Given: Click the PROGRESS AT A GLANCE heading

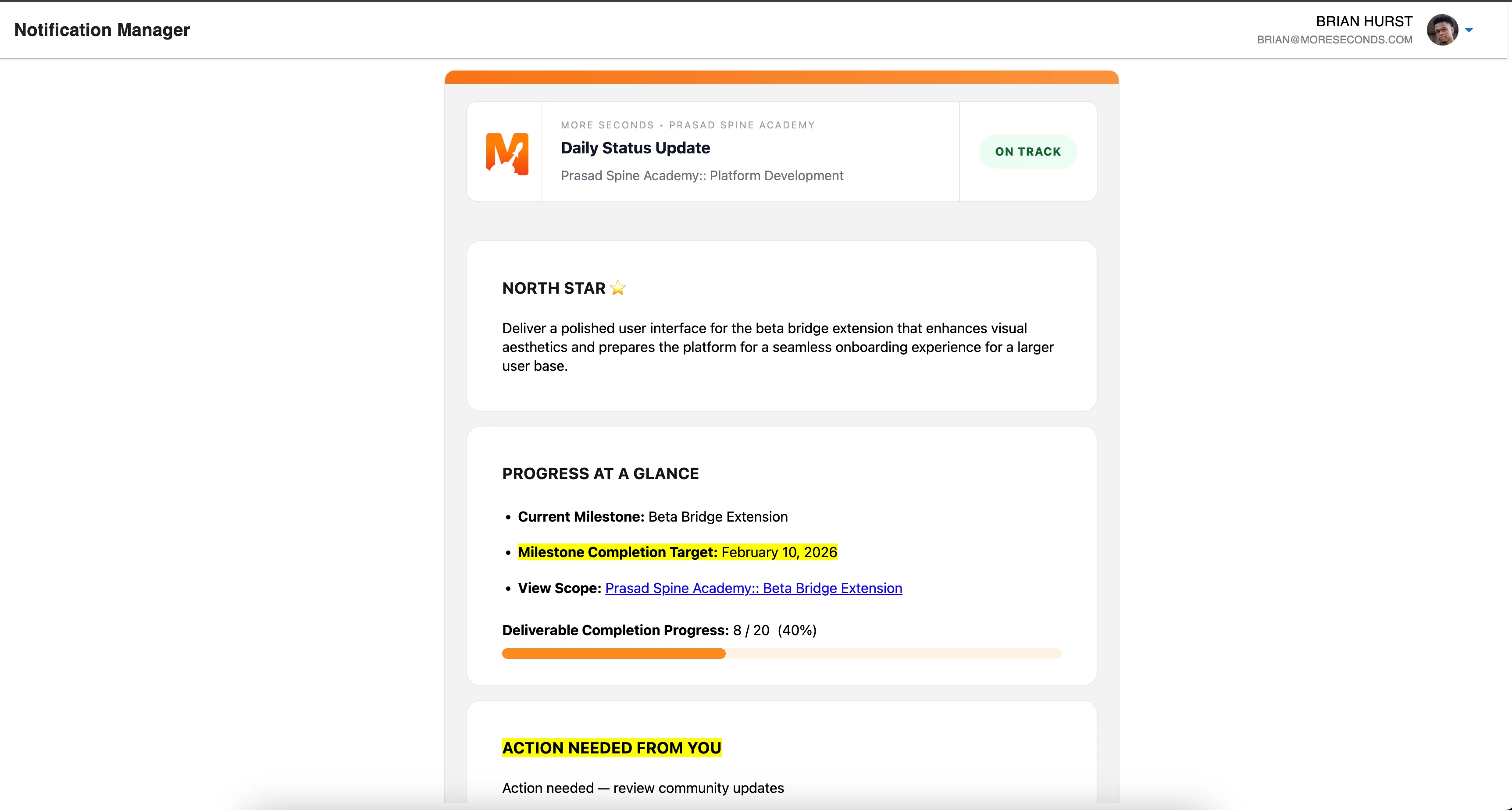Looking at the screenshot, I should tap(600, 473).
